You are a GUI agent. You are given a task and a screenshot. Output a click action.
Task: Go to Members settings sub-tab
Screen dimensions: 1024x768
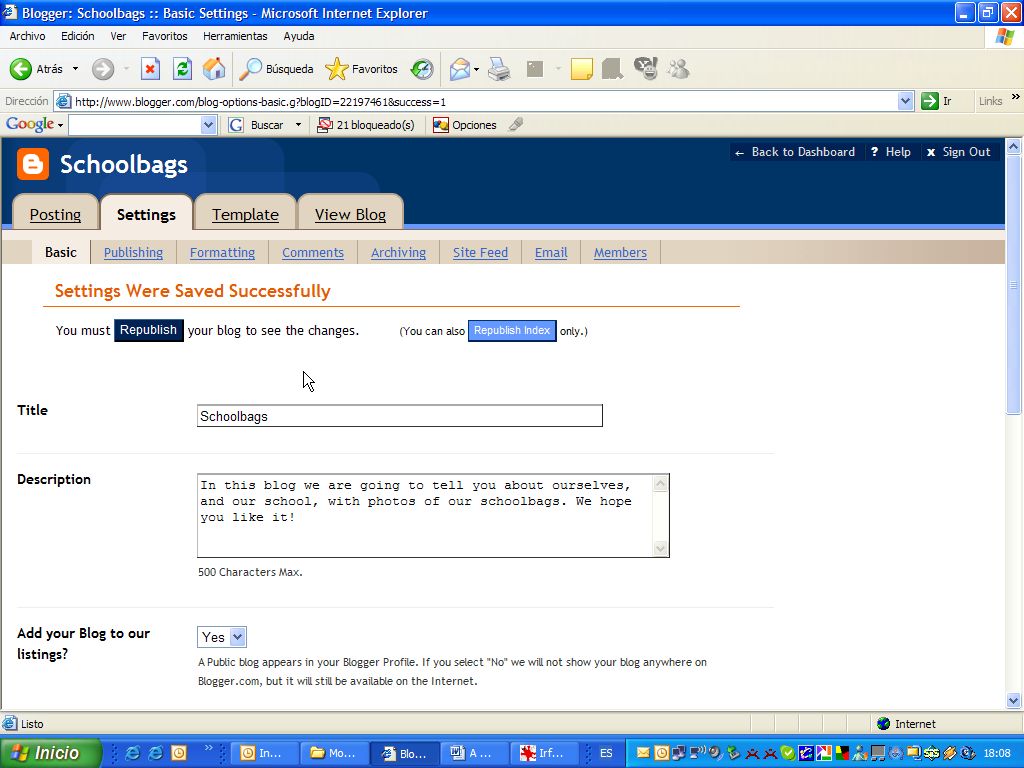point(620,253)
